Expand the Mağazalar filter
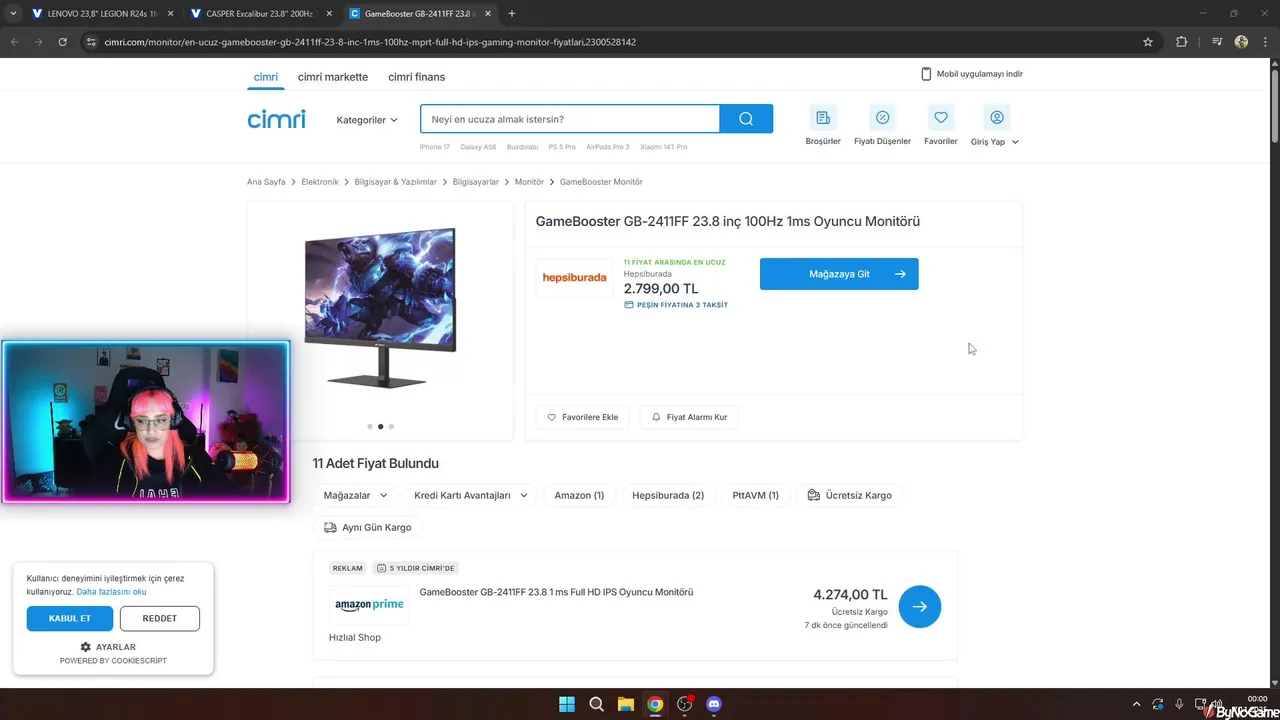Viewport: 1280px width, 720px height. point(355,495)
